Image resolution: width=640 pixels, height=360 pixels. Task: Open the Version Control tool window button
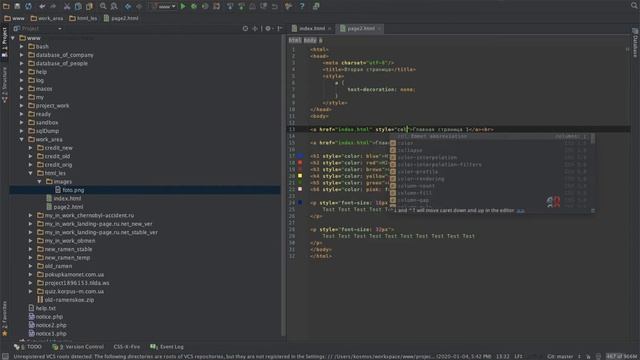click(x=78, y=347)
